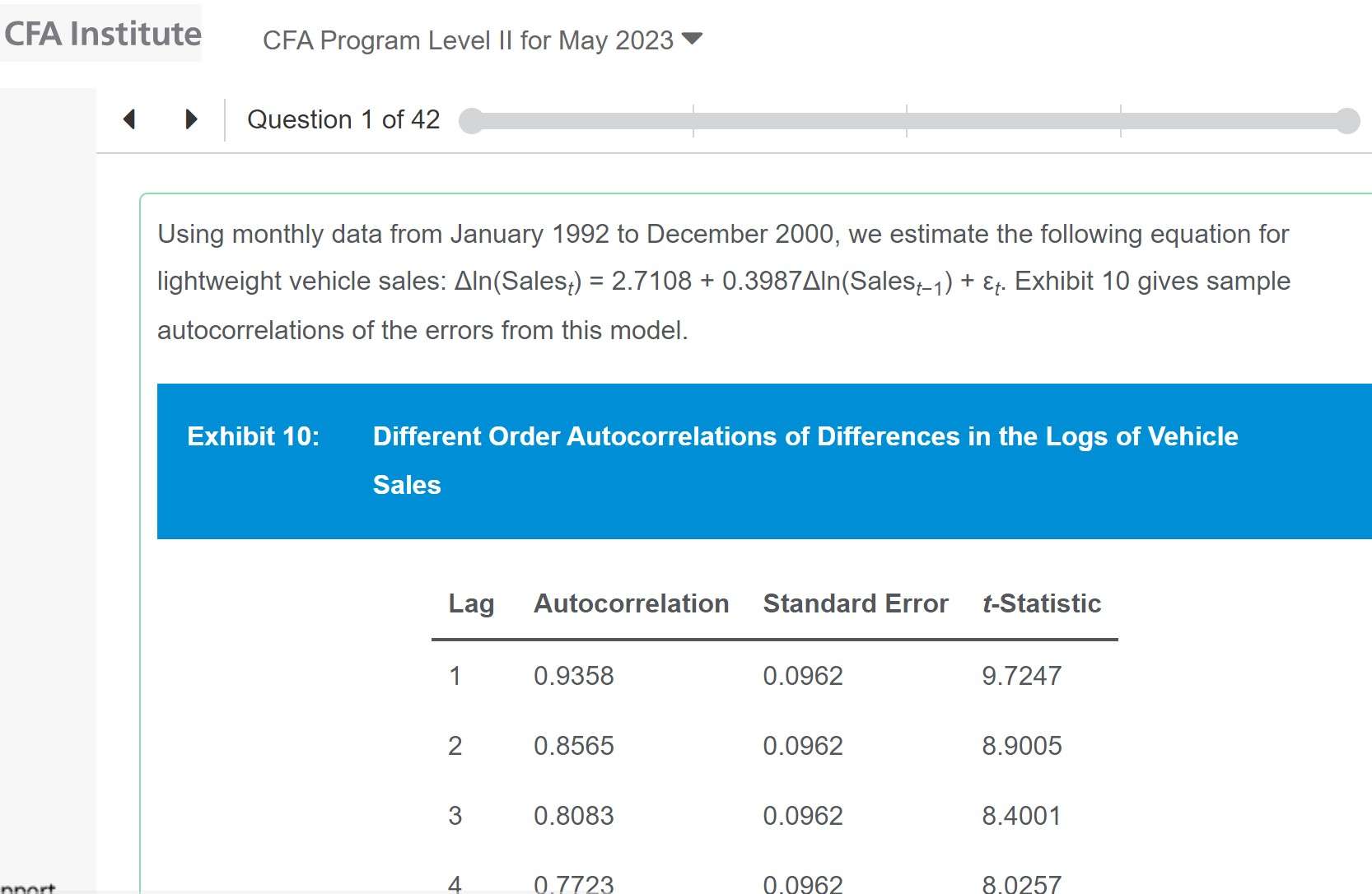Image resolution: width=1372 pixels, height=894 pixels.
Task: Select the t-Statistic column header
Action: (x=1042, y=603)
